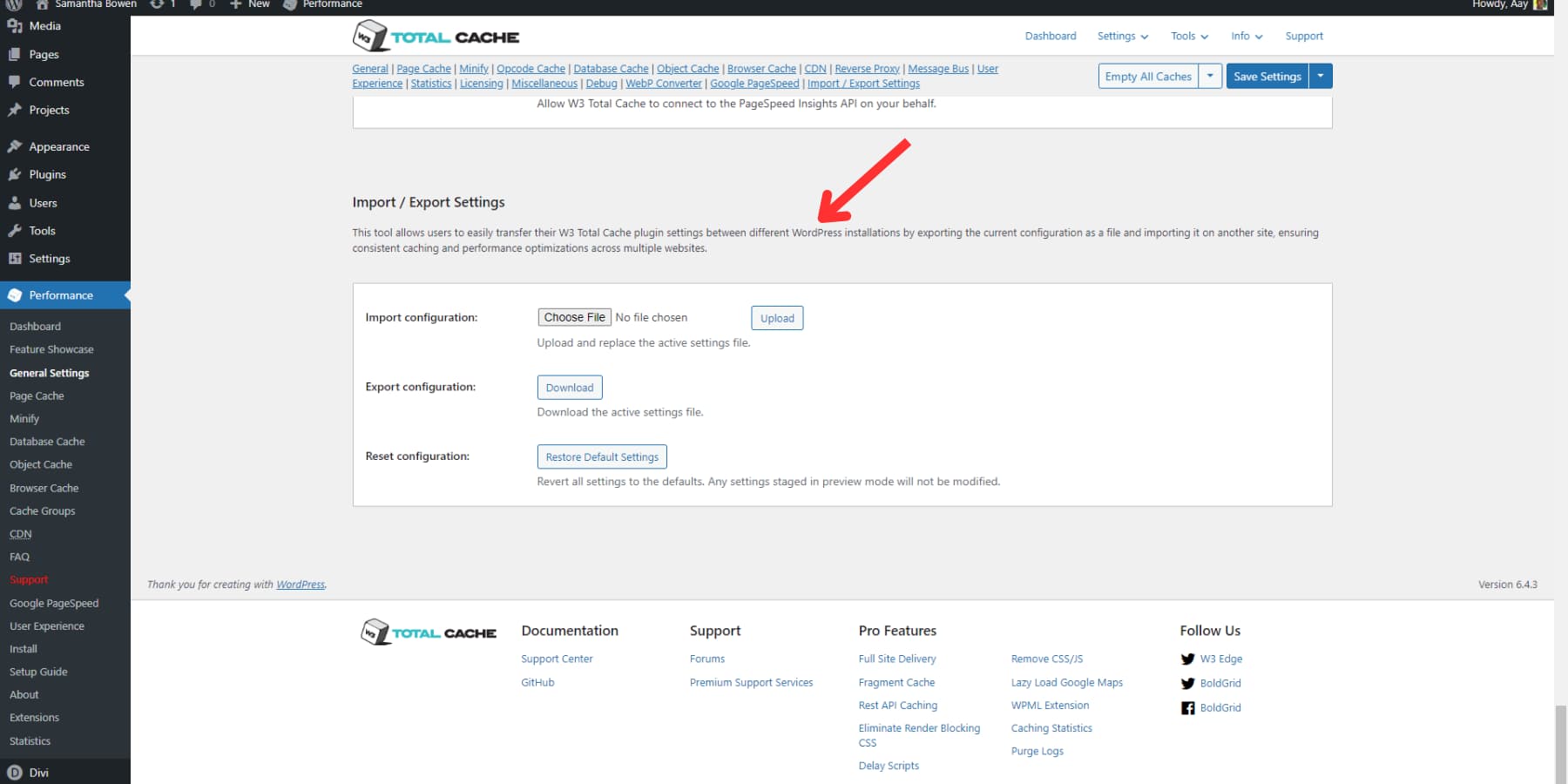Click the updates refresh icon in admin bar

pyautogui.click(x=155, y=4)
